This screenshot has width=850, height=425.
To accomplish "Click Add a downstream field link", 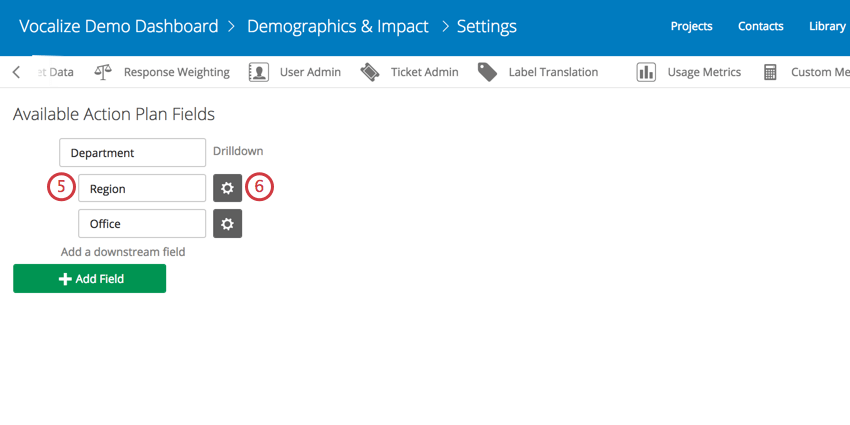I will click(x=123, y=252).
